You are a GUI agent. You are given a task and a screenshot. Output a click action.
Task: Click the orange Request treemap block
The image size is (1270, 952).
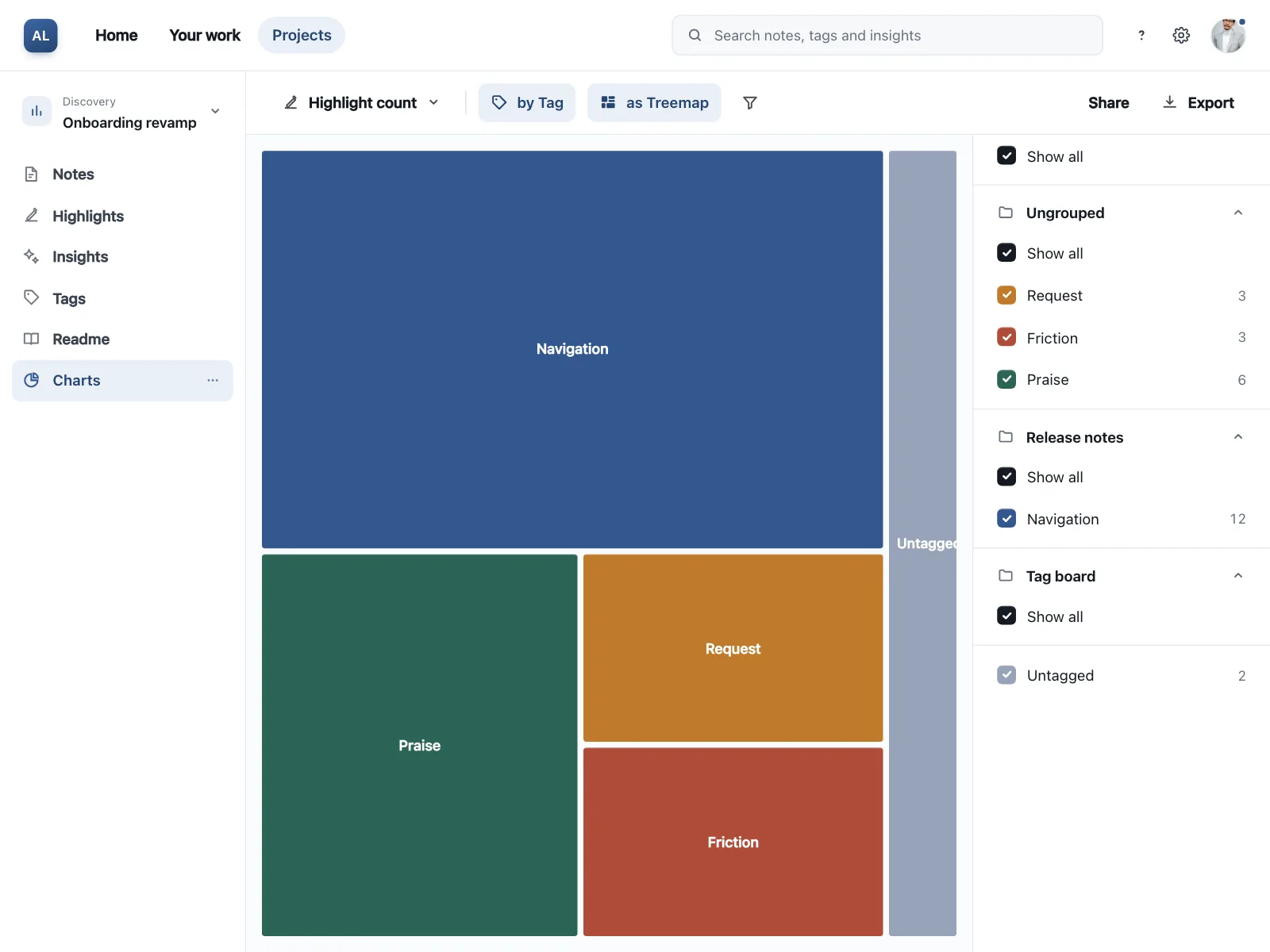[x=733, y=648]
